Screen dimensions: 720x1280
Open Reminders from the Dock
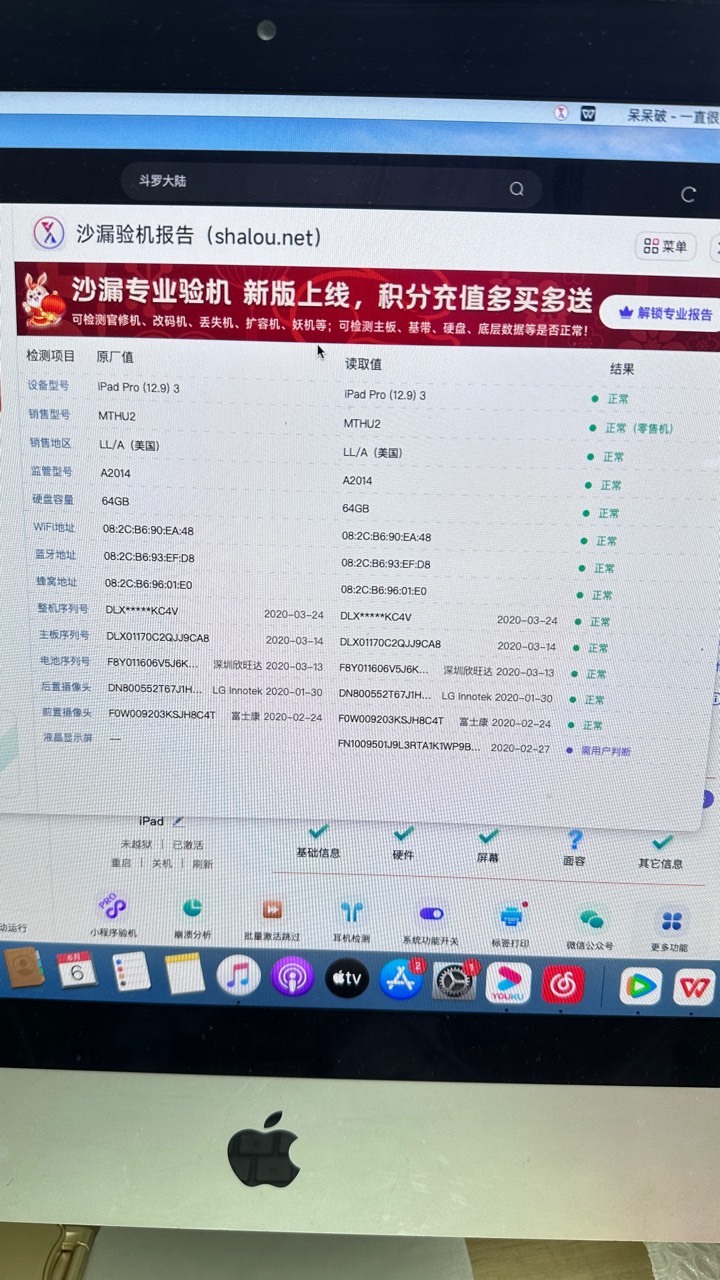131,972
